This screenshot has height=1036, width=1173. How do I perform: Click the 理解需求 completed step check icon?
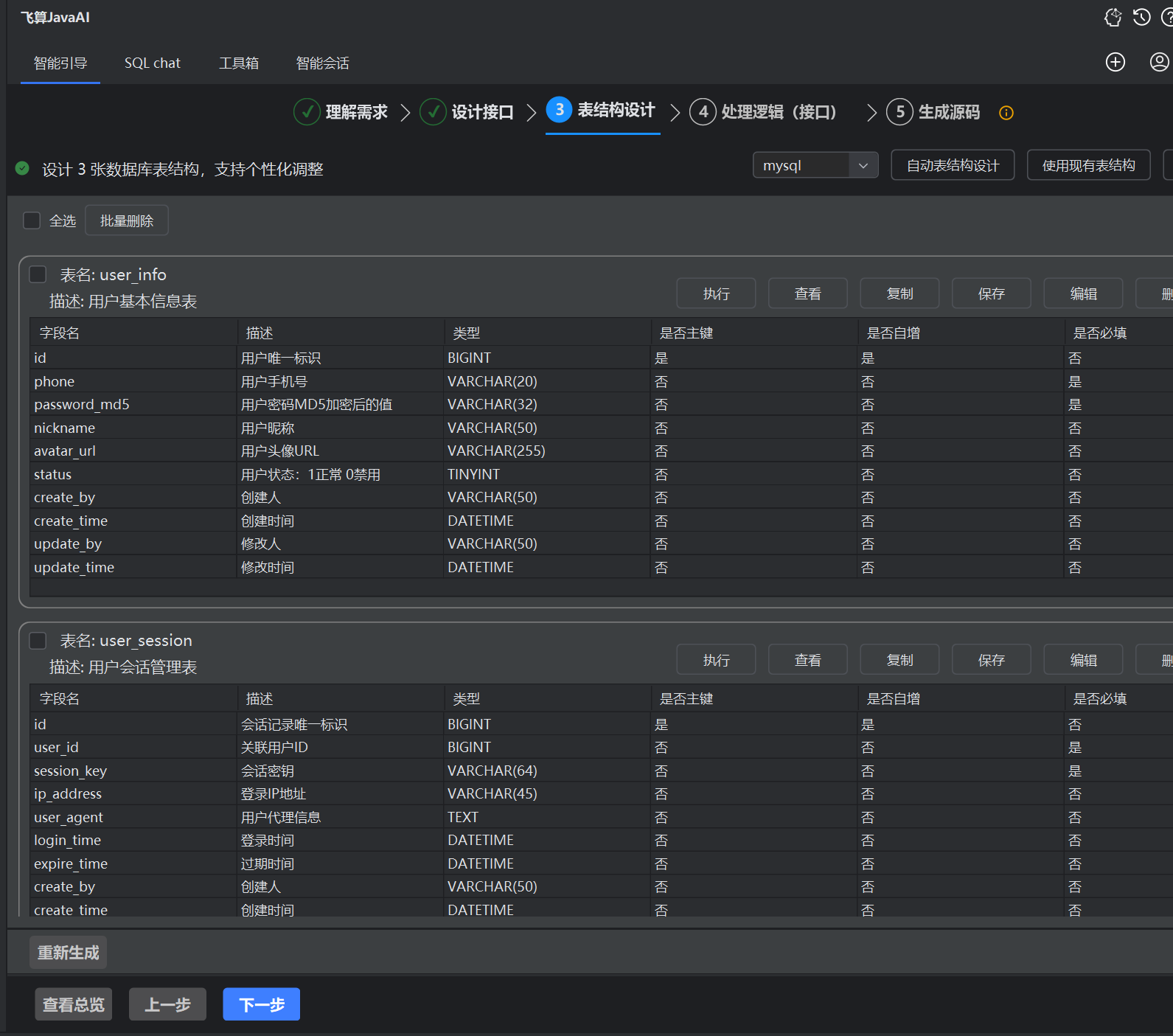click(x=307, y=112)
